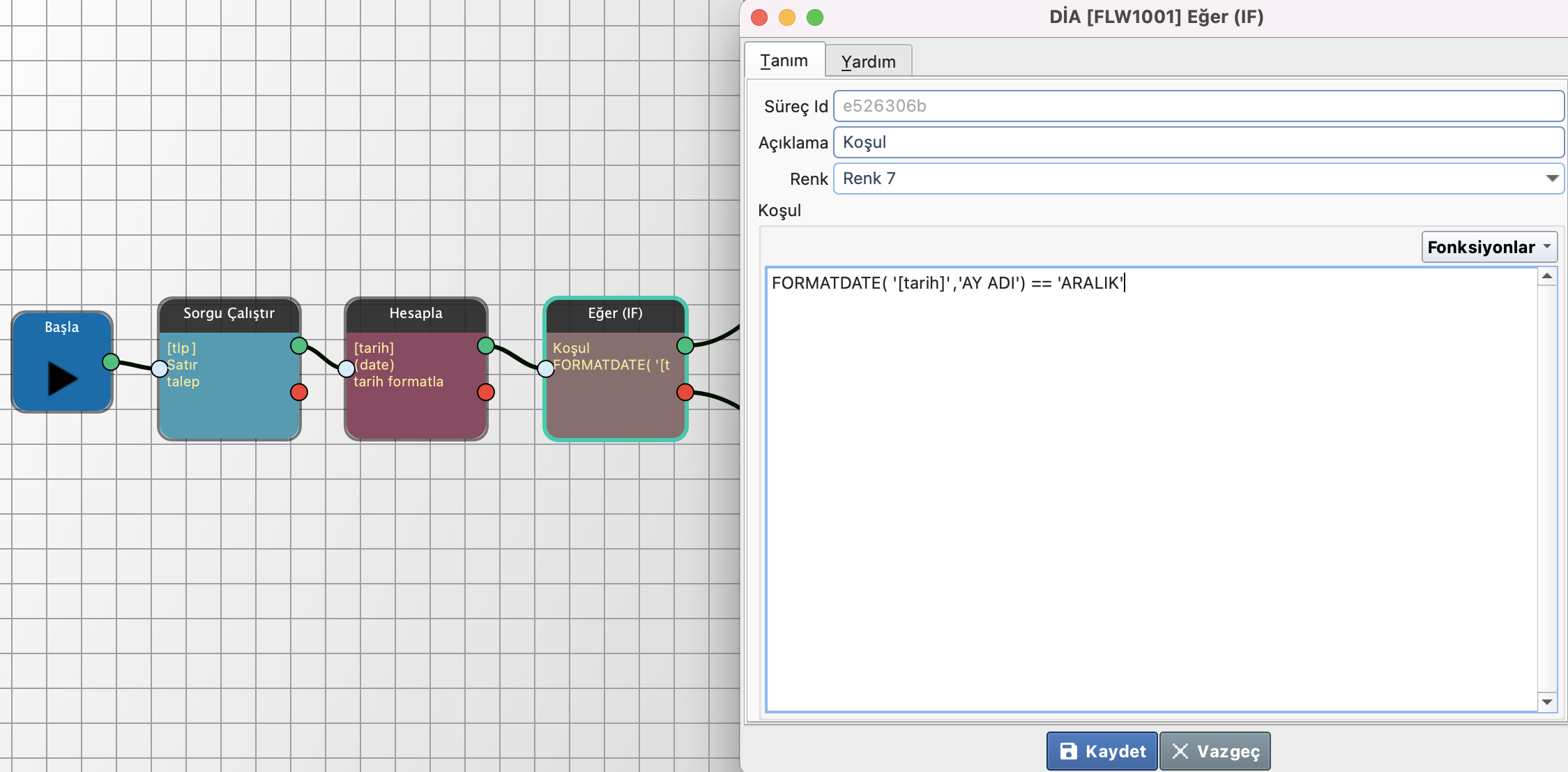Screen dimensions: 1568x772
Task: Click green true port of Eğer (IF) node
Action: (685, 345)
